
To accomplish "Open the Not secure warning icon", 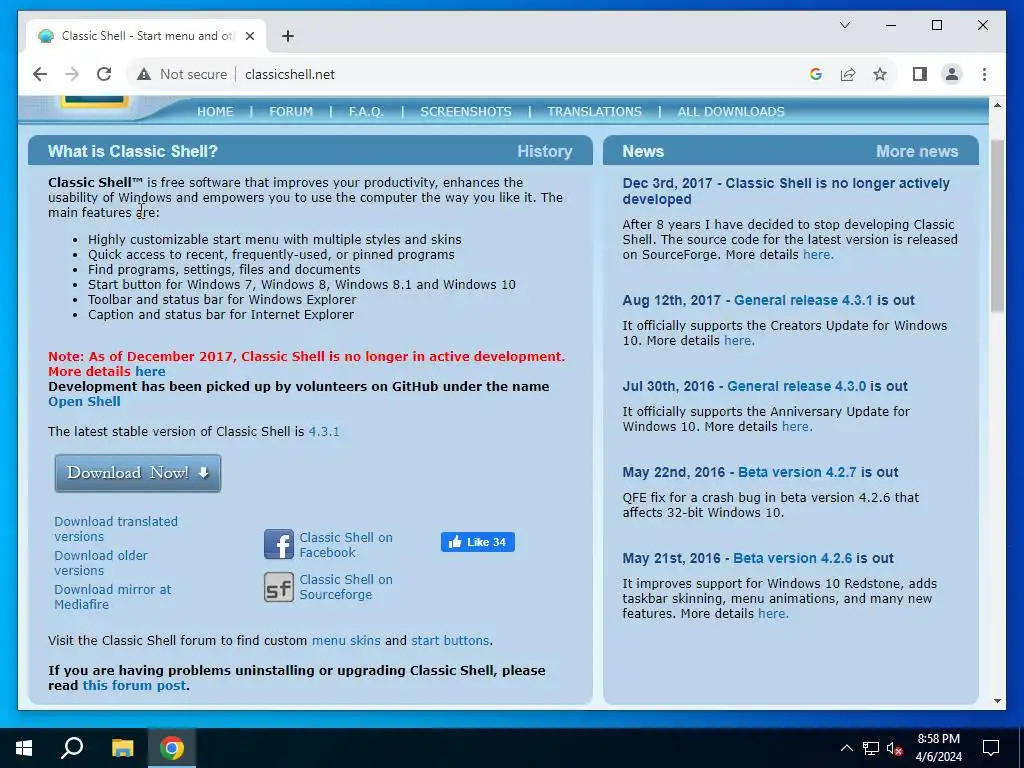I will click(x=144, y=74).
